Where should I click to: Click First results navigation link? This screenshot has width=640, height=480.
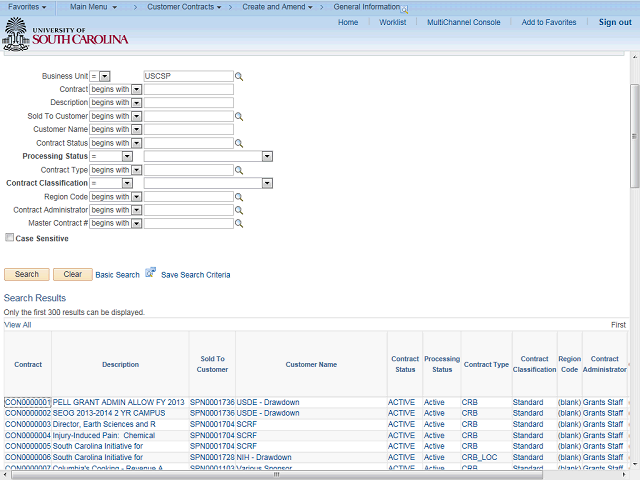click(618, 325)
